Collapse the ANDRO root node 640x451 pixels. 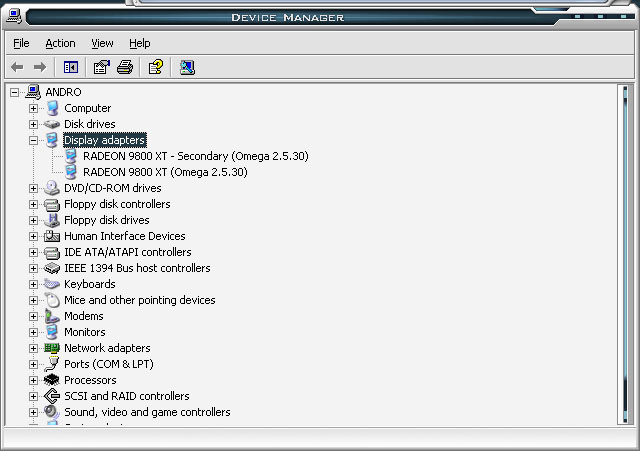tap(14, 92)
